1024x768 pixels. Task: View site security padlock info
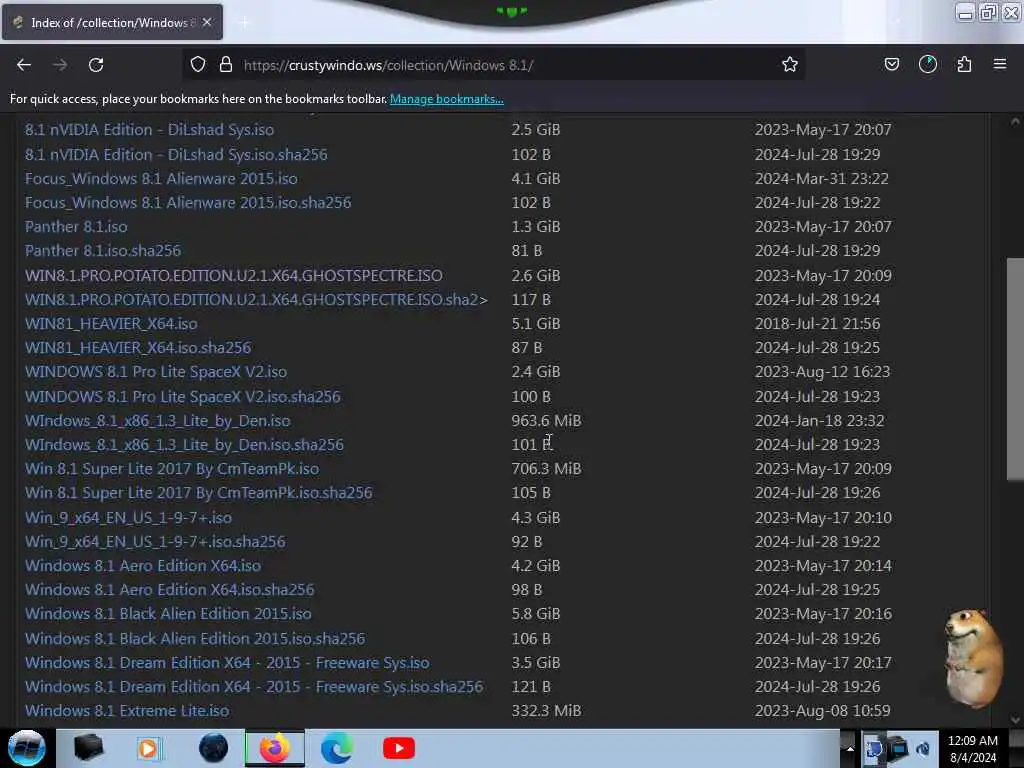pos(226,65)
